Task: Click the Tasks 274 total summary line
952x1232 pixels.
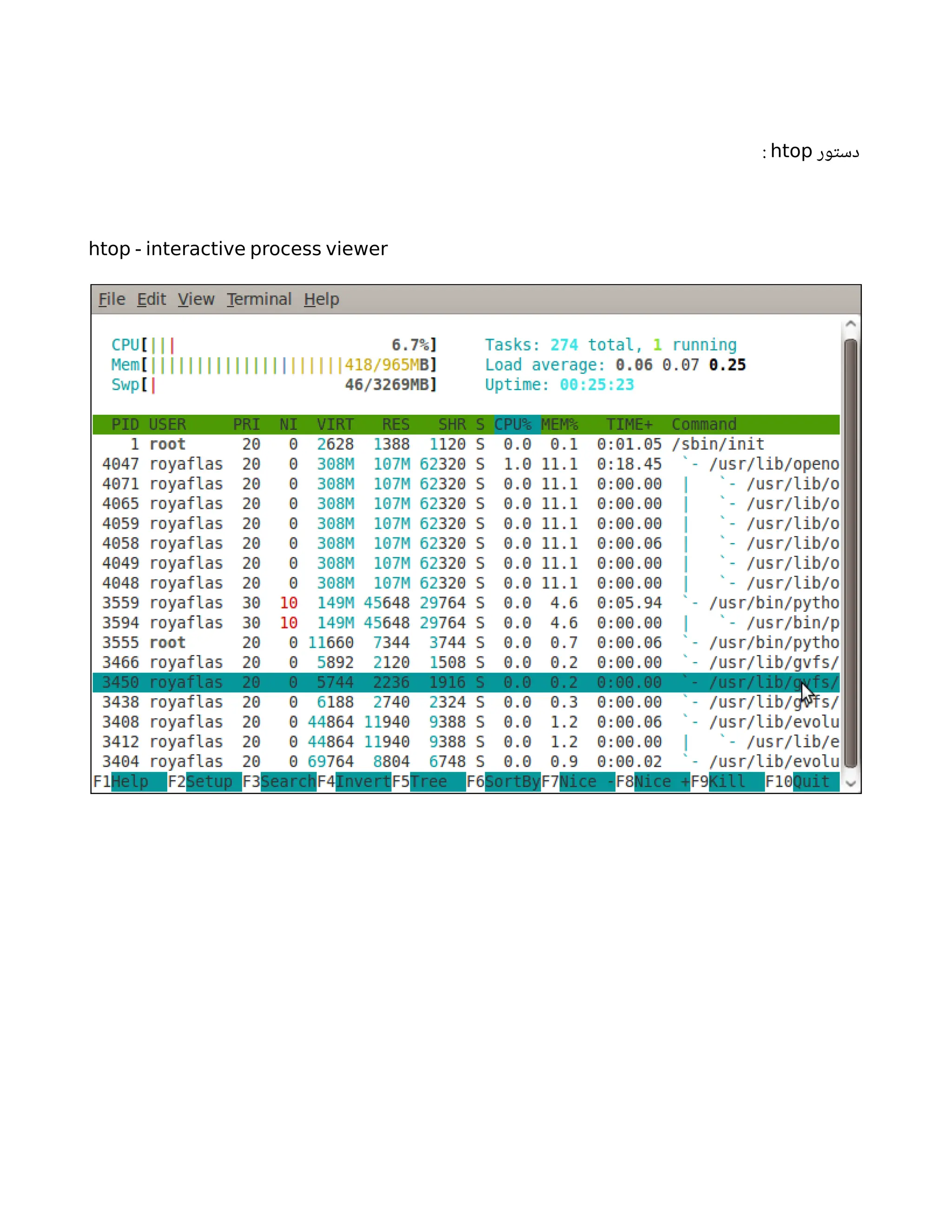Action: tap(611, 344)
